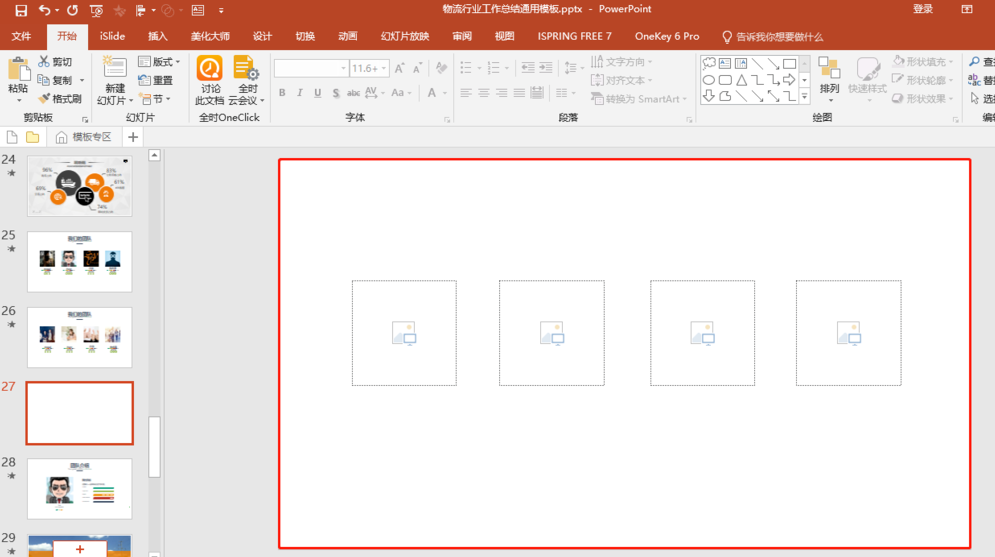Click the 登录 sign-in button
The width and height of the screenshot is (995, 557).
tap(923, 9)
